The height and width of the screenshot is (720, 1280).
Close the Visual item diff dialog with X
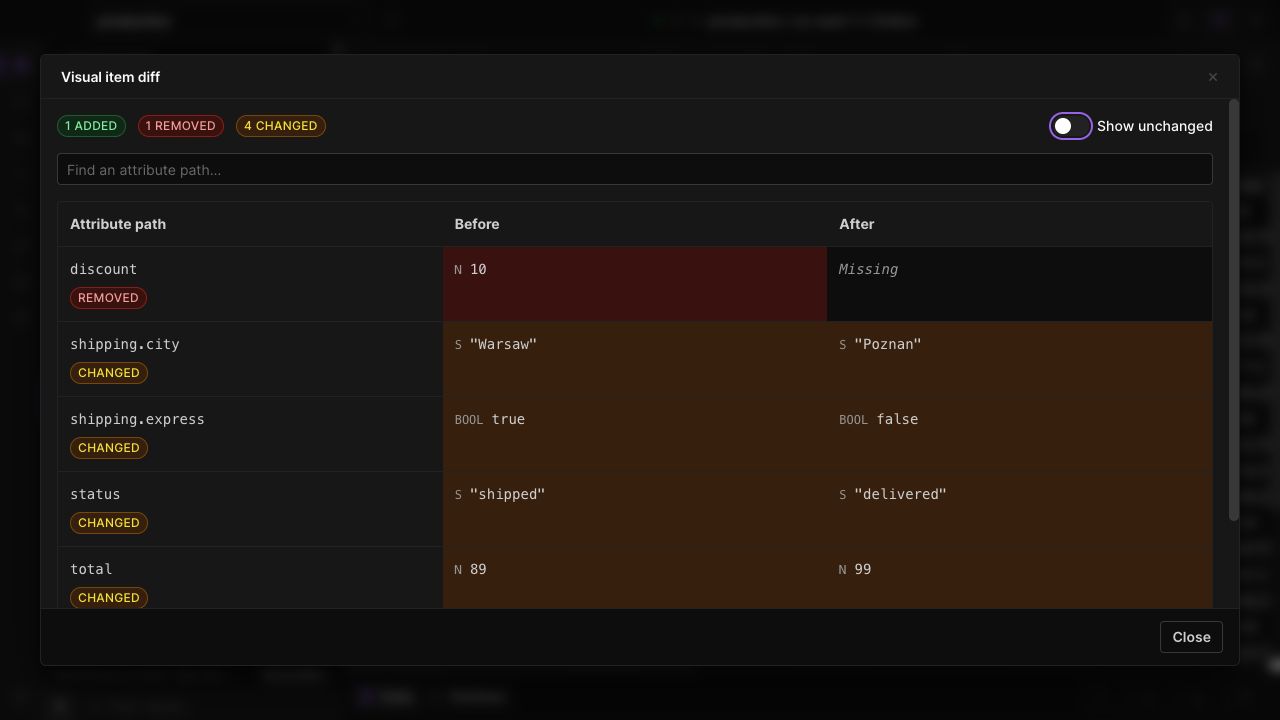[1213, 77]
